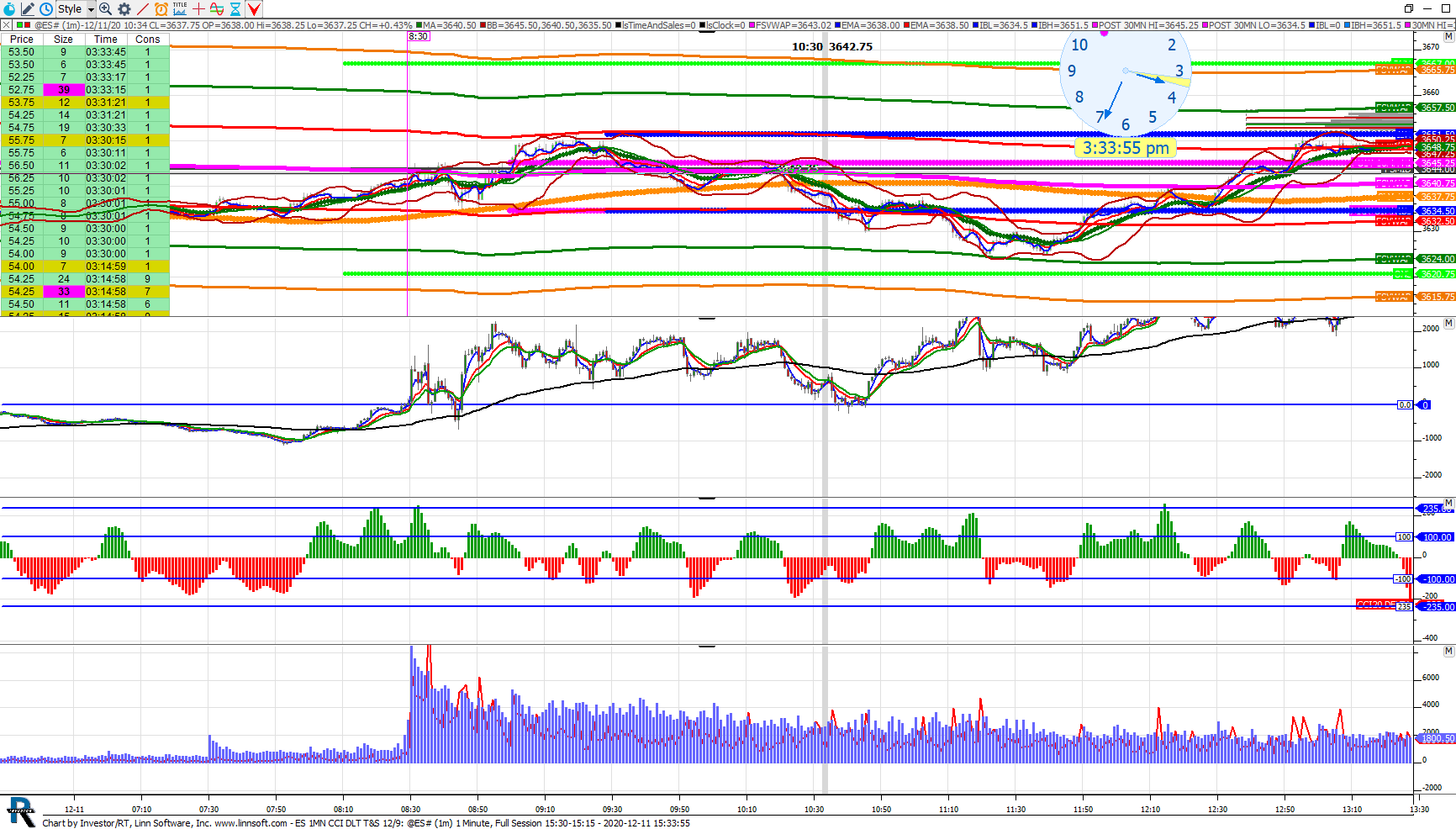Click magenta size 33 cell at 03:14:58
The width and height of the screenshot is (1456, 829).
[x=64, y=291]
